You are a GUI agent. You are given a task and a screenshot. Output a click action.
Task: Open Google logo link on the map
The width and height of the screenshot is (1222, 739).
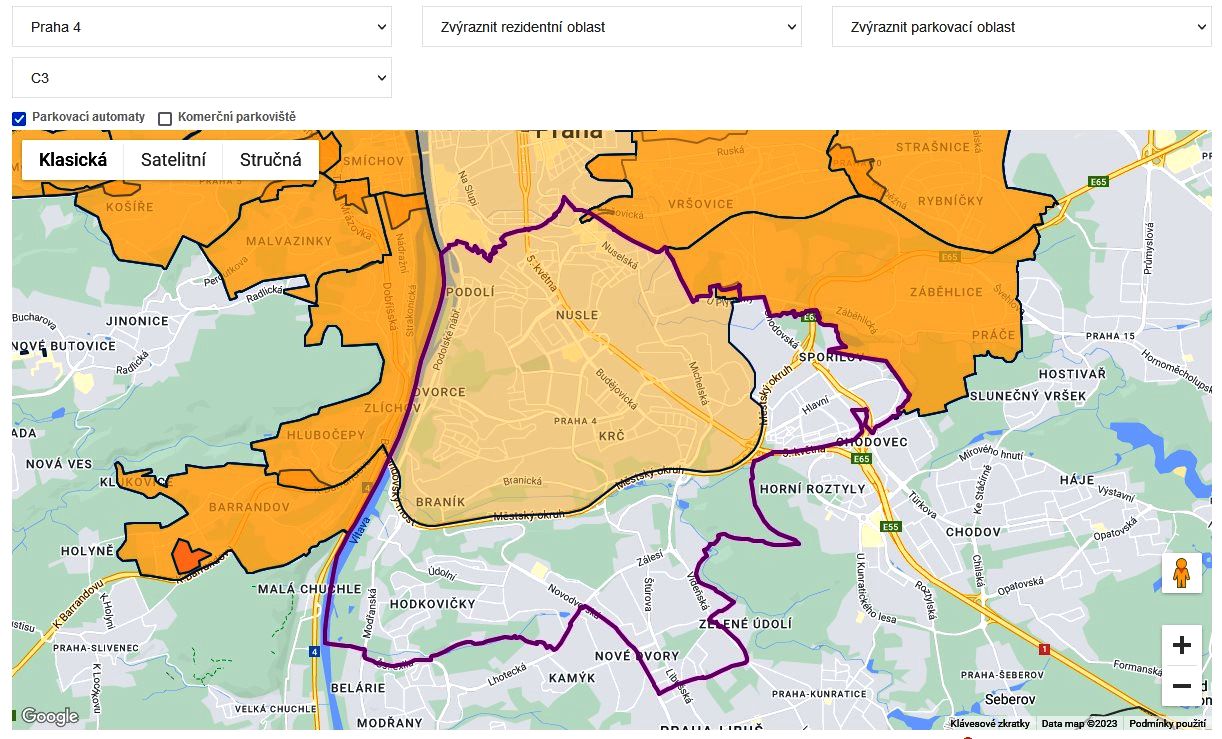coord(49,716)
